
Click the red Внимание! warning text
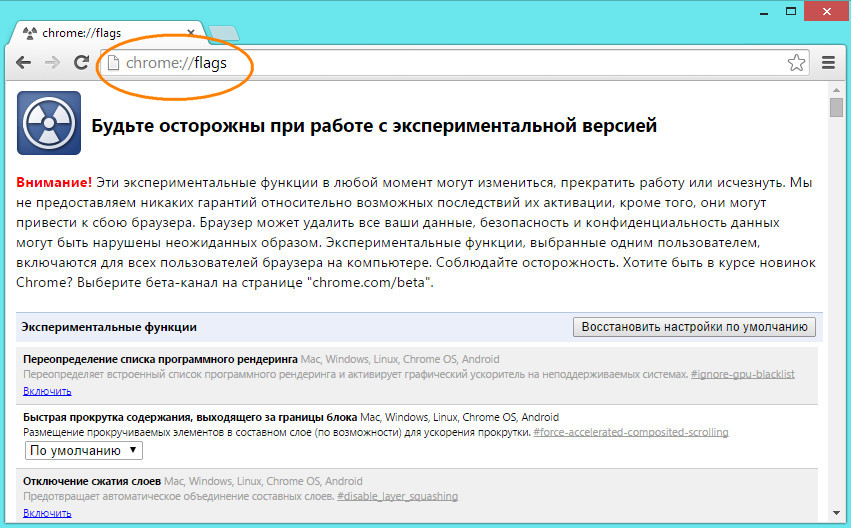pyautogui.click(x=54, y=182)
